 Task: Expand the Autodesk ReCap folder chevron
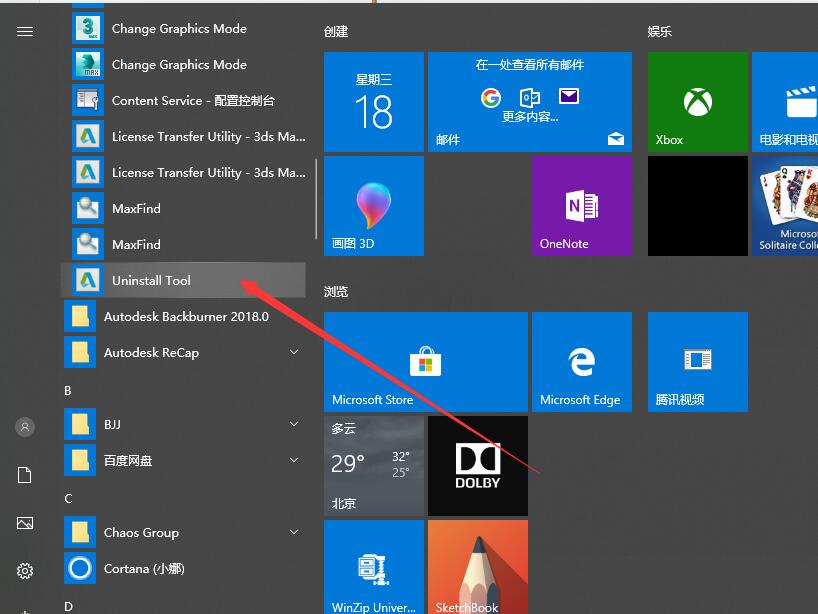click(x=294, y=352)
